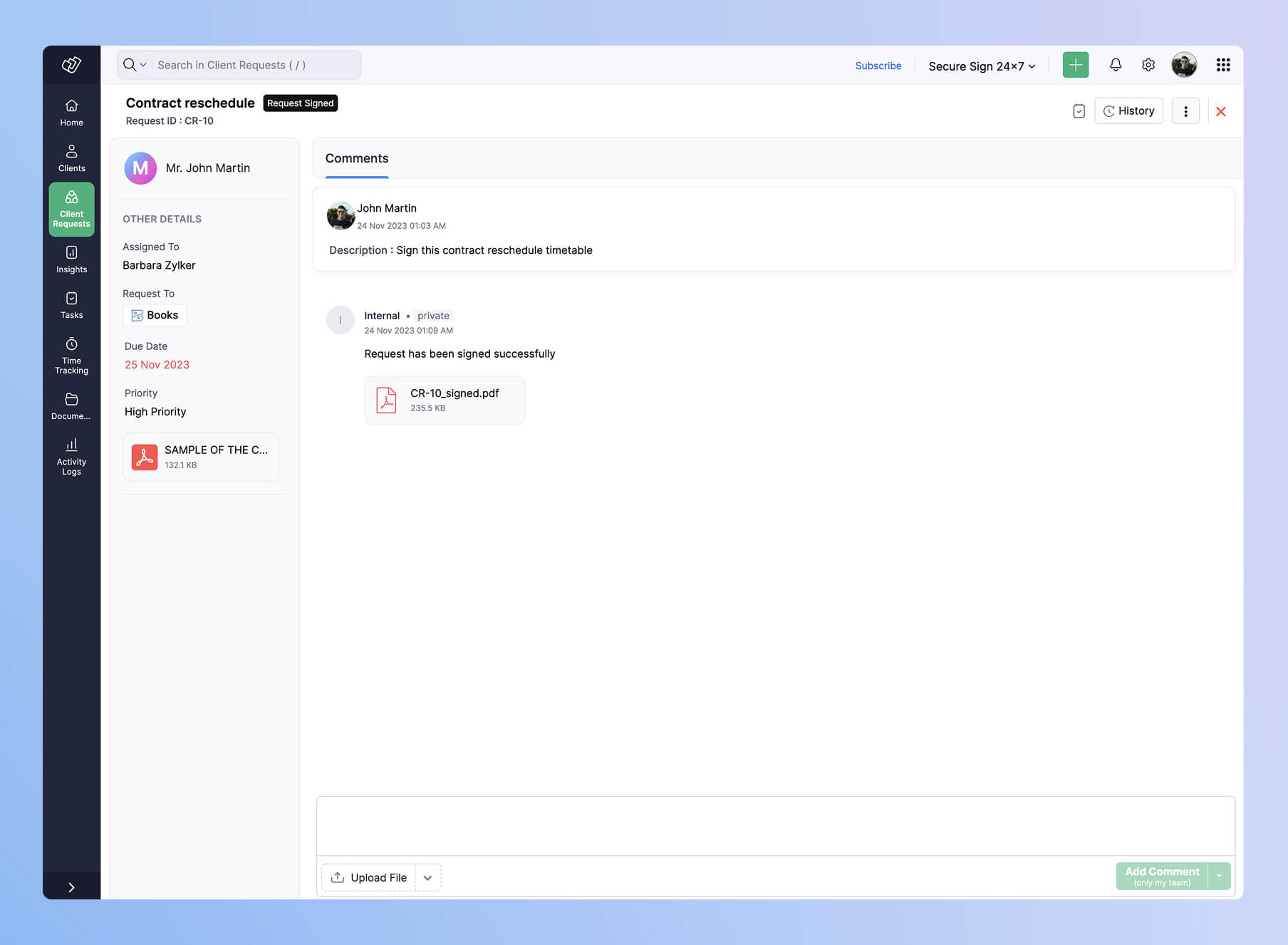
Task: Open CR-10_signed.pdf attachment
Action: [x=445, y=400]
